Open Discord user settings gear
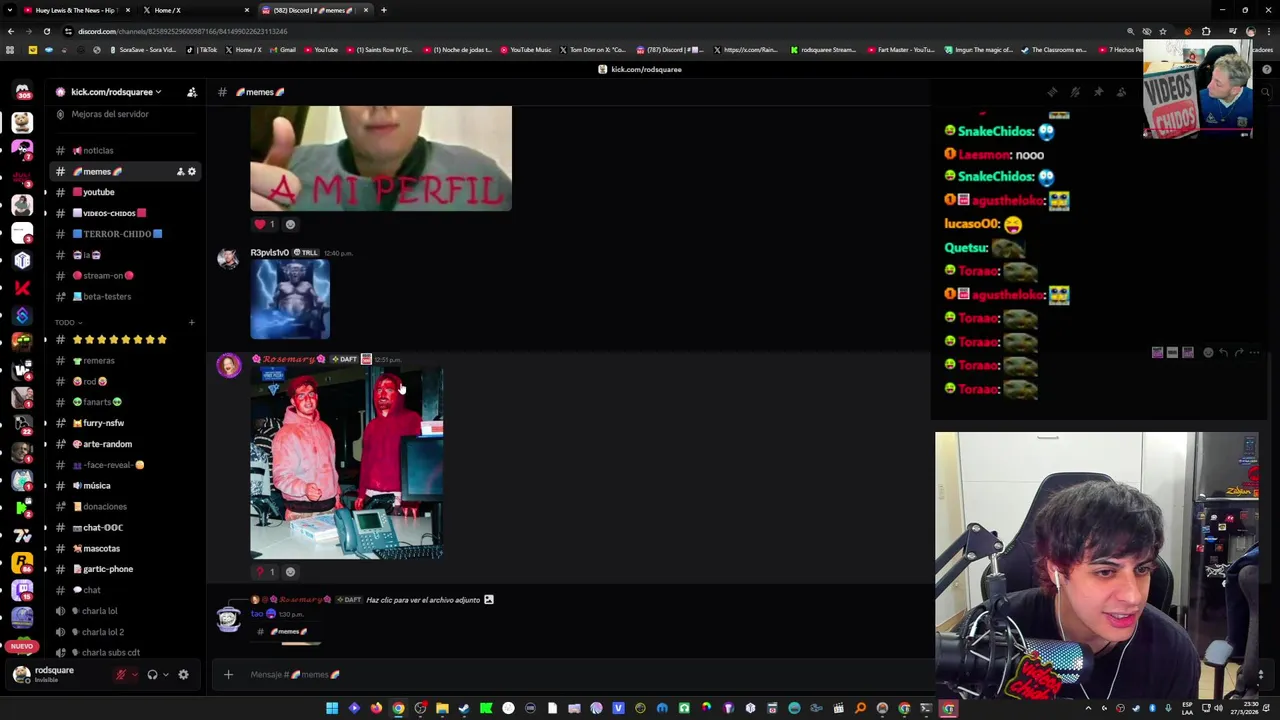Viewport: 1280px width, 720px height. pos(183,675)
